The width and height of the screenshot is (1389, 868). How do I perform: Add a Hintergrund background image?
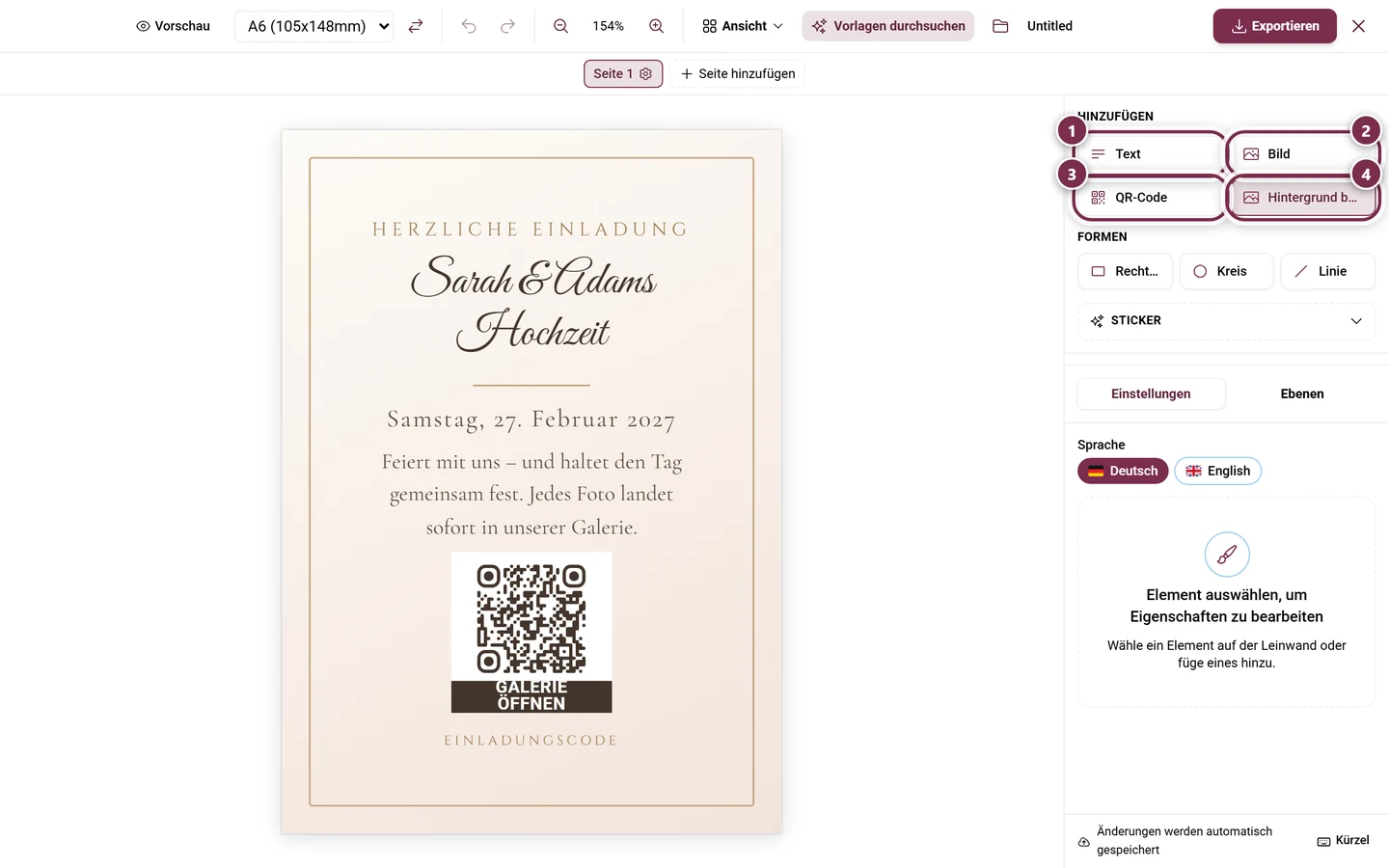pyautogui.click(x=1302, y=198)
